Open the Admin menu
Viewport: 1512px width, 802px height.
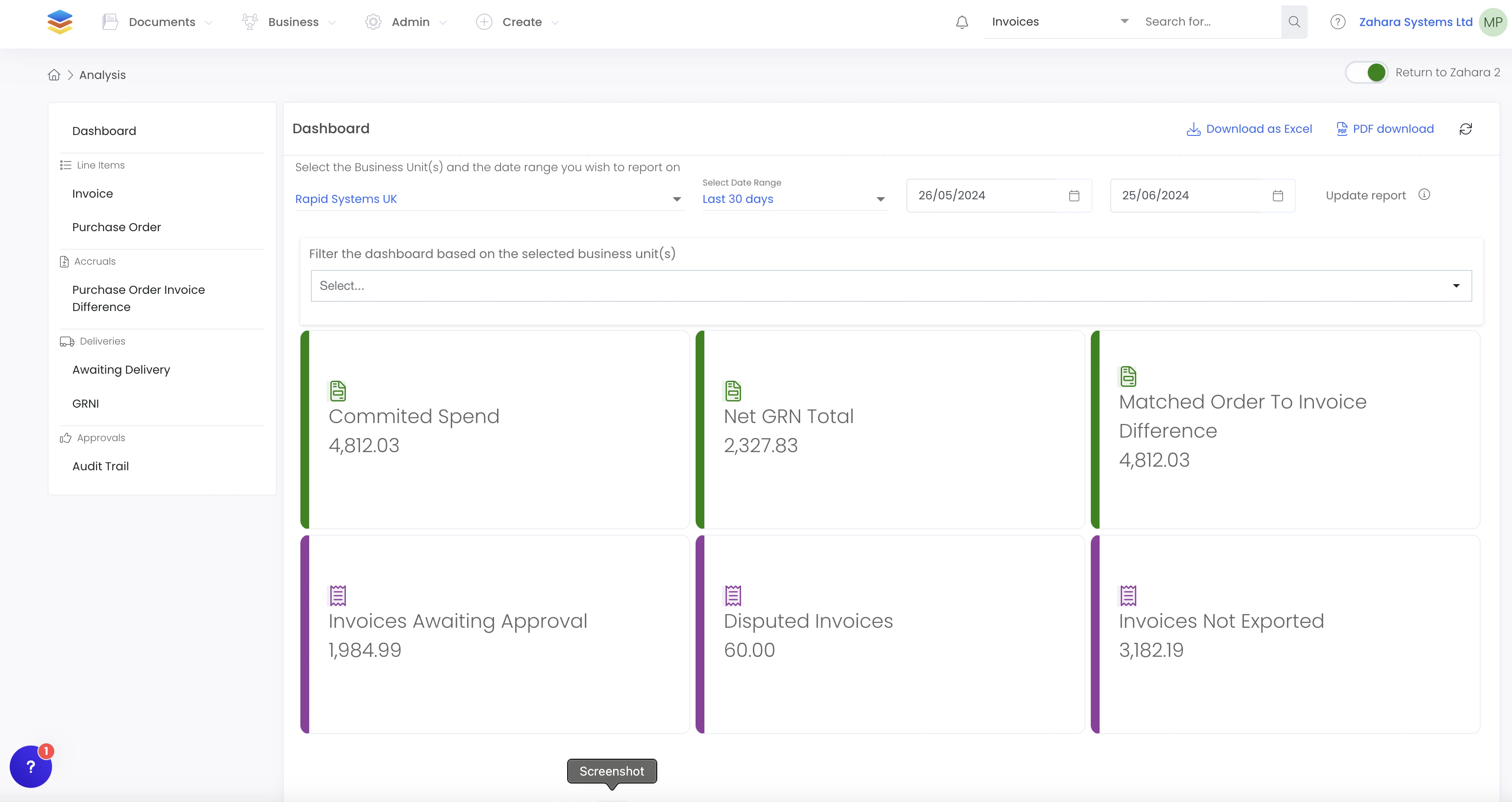(410, 22)
